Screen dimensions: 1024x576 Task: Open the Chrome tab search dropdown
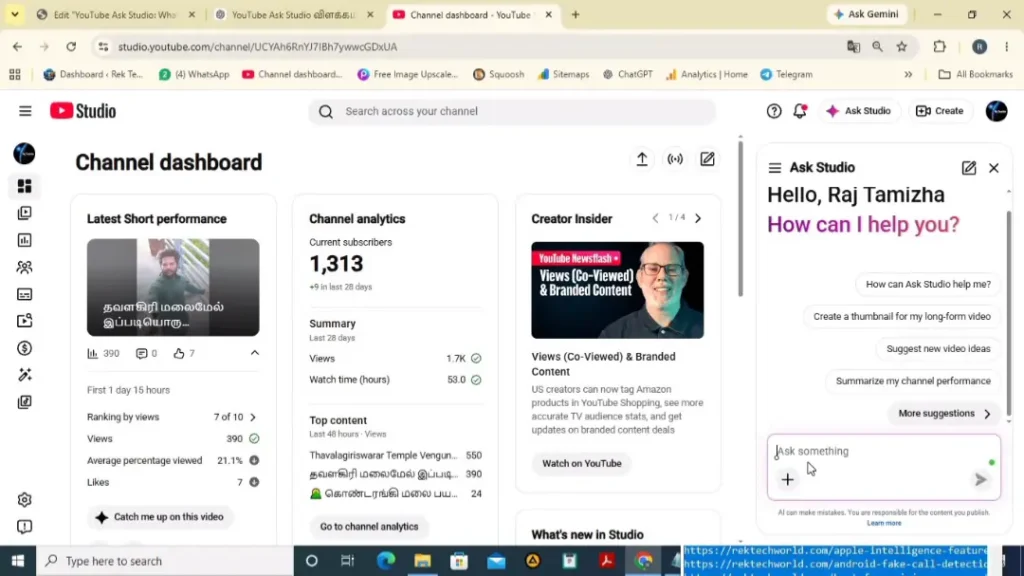14,14
